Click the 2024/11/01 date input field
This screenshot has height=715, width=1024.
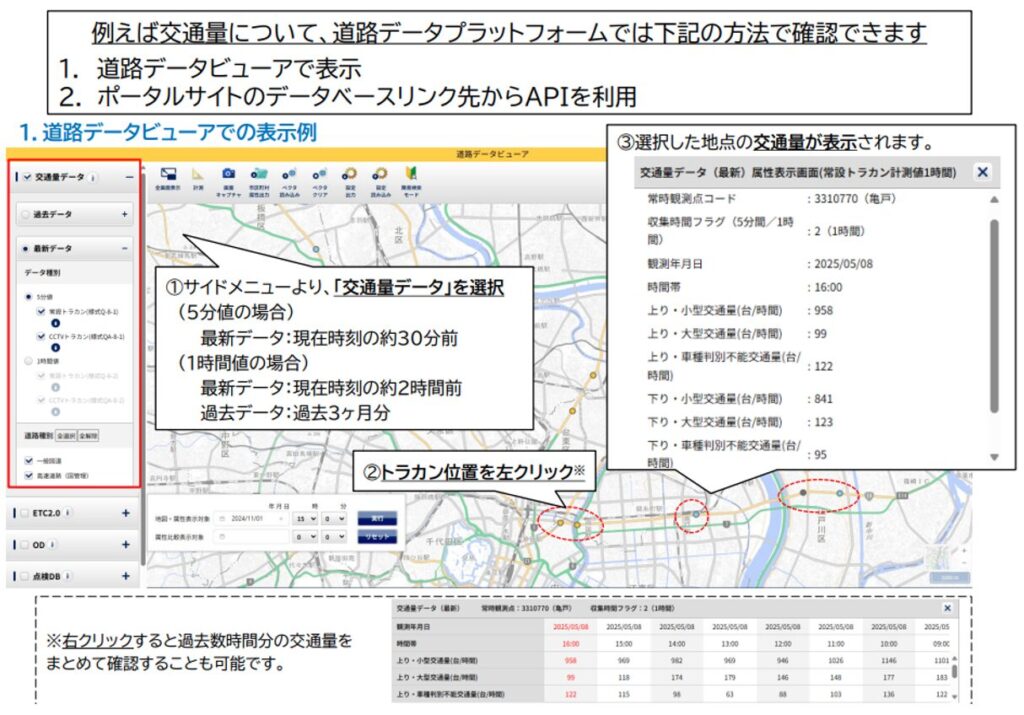pyautogui.click(x=252, y=519)
